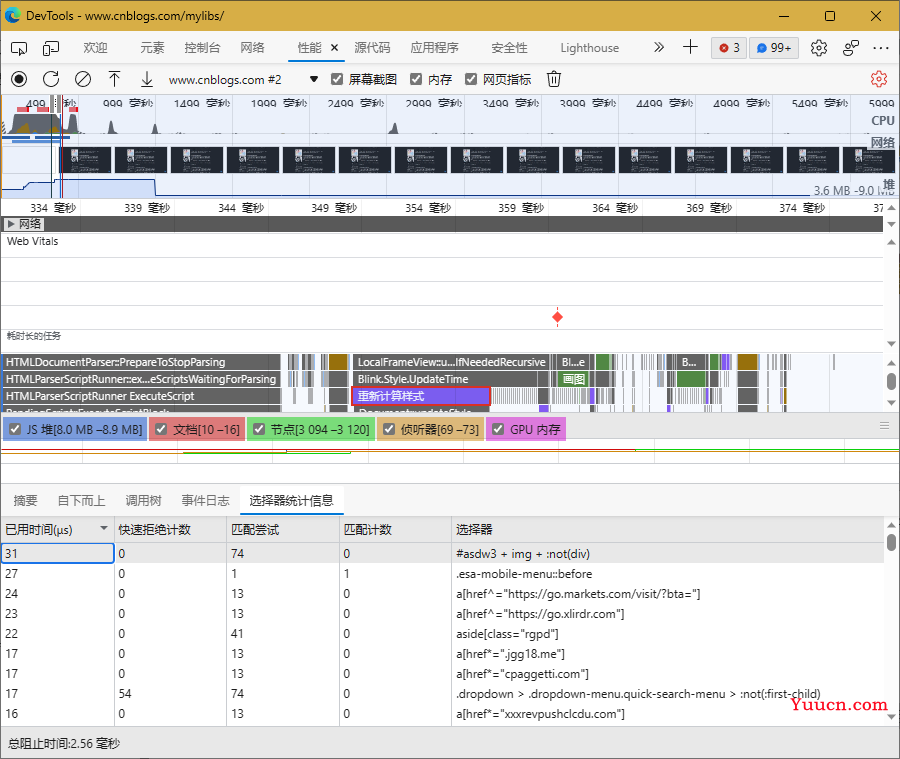Click the blue 99+ issues badge
This screenshot has width=900, height=759.
coord(774,48)
